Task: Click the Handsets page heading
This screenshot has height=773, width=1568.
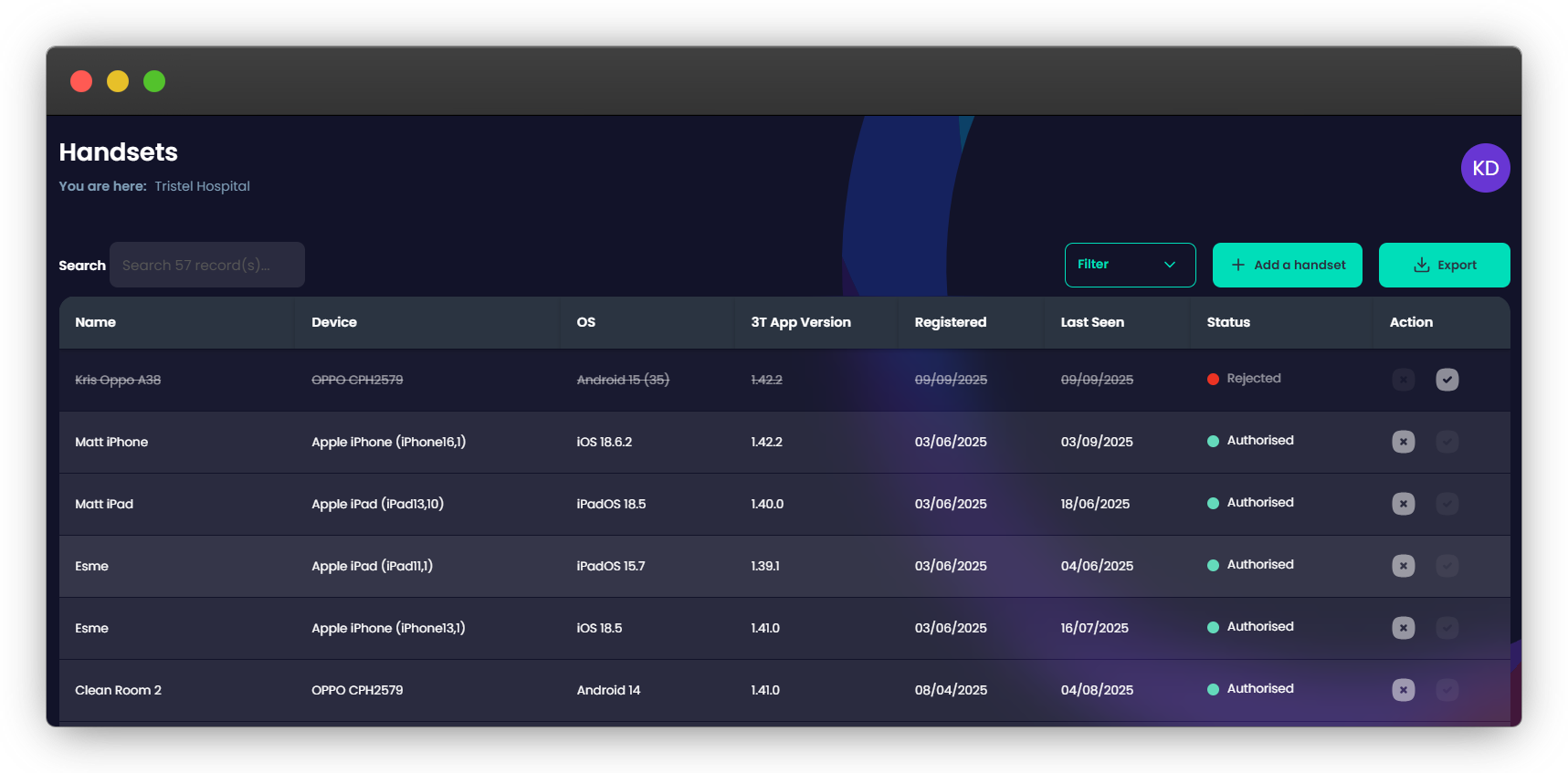Action: coord(119,152)
